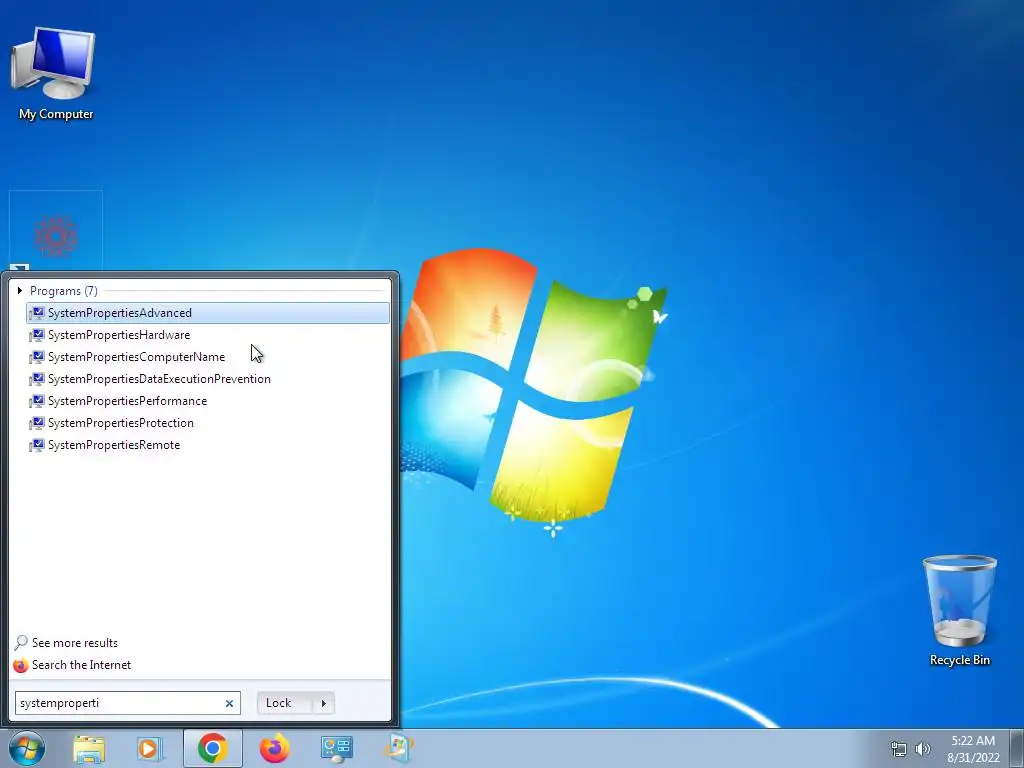Open network icon in system tray

[899, 749]
